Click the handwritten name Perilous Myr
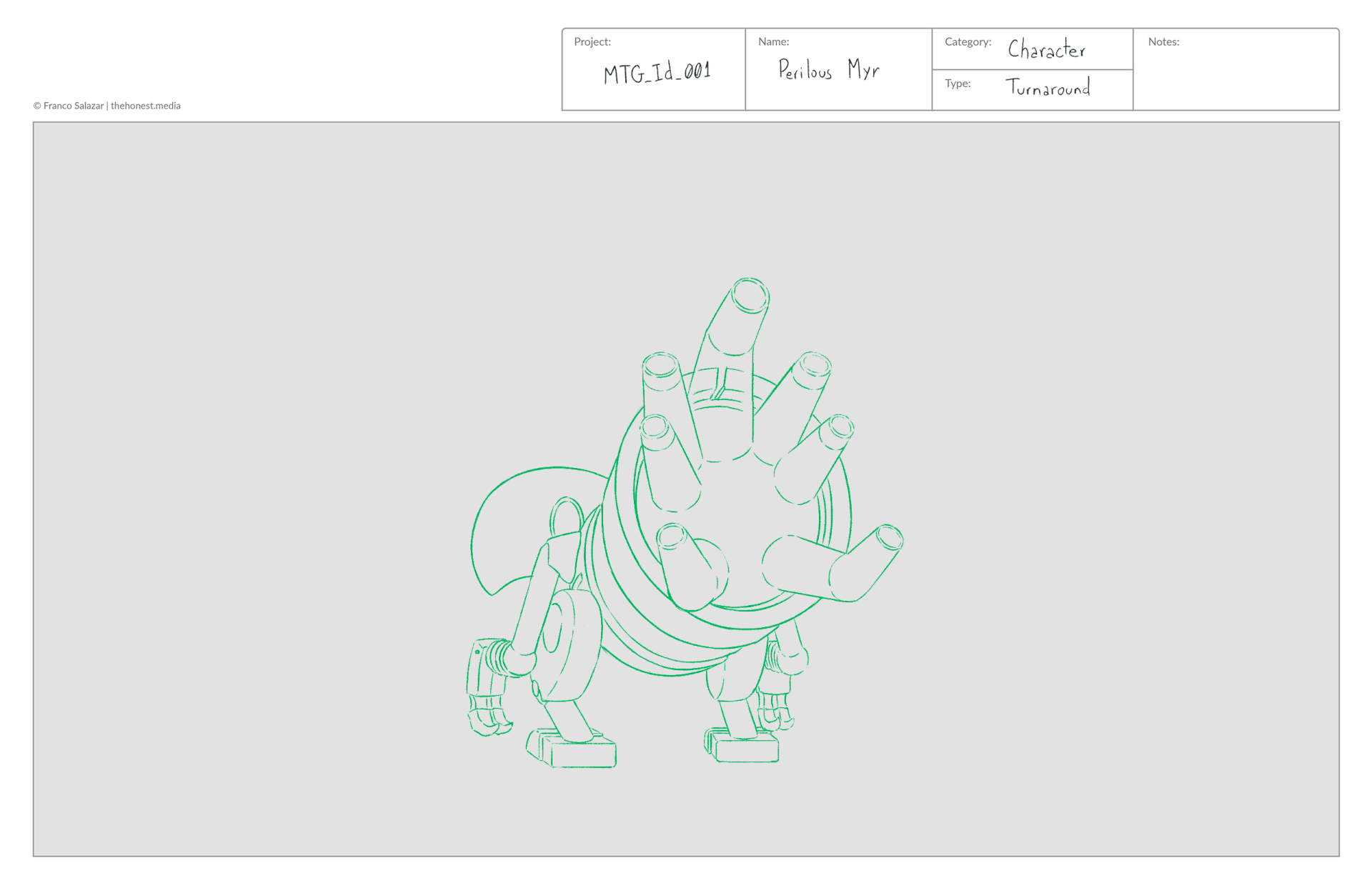The image size is (1372, 888). [x=828, y=69]
